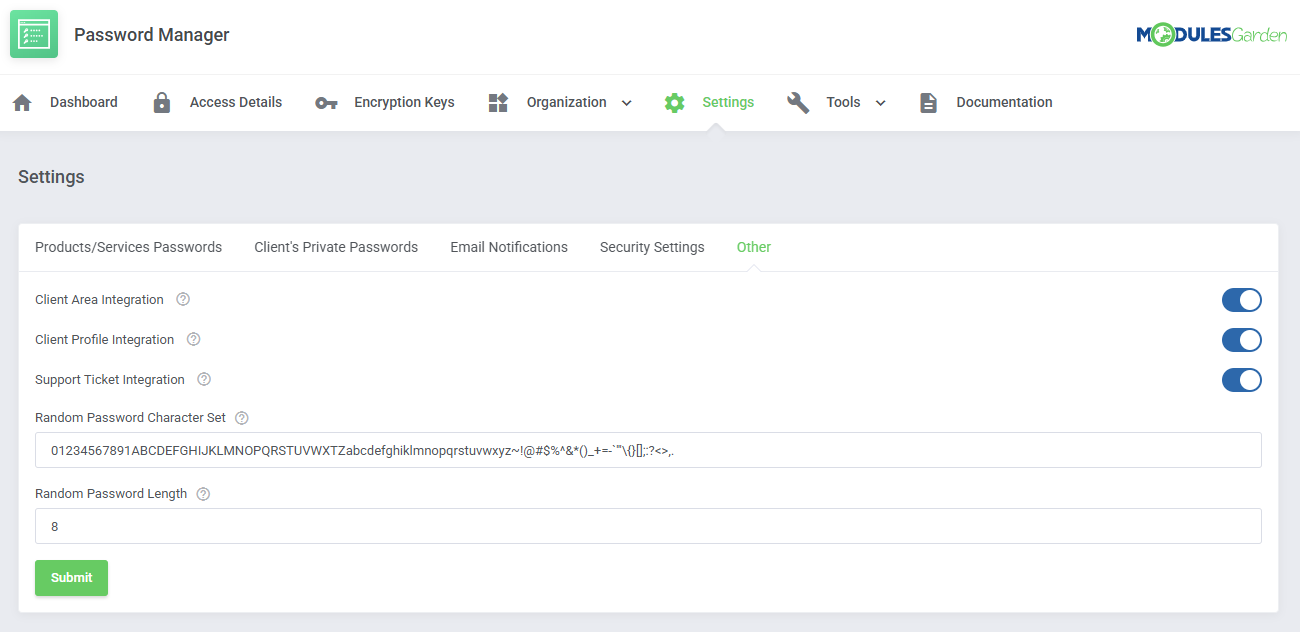The image size is (1300, 632).
Task: Visit the ModulesGarden logo link
Action: click(x=1211, y=35)
